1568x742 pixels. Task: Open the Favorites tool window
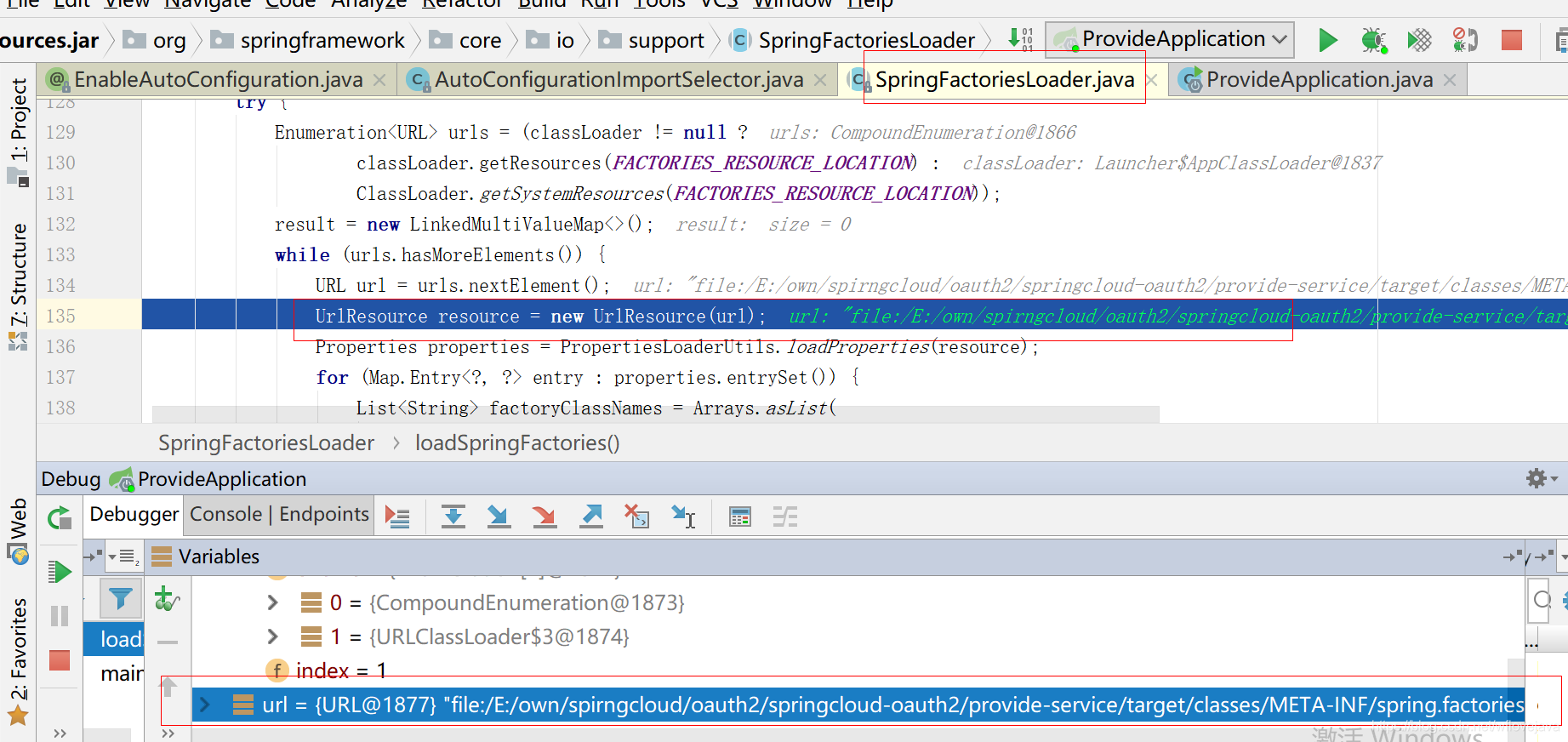pyautogui.click(x=19, y=660)
